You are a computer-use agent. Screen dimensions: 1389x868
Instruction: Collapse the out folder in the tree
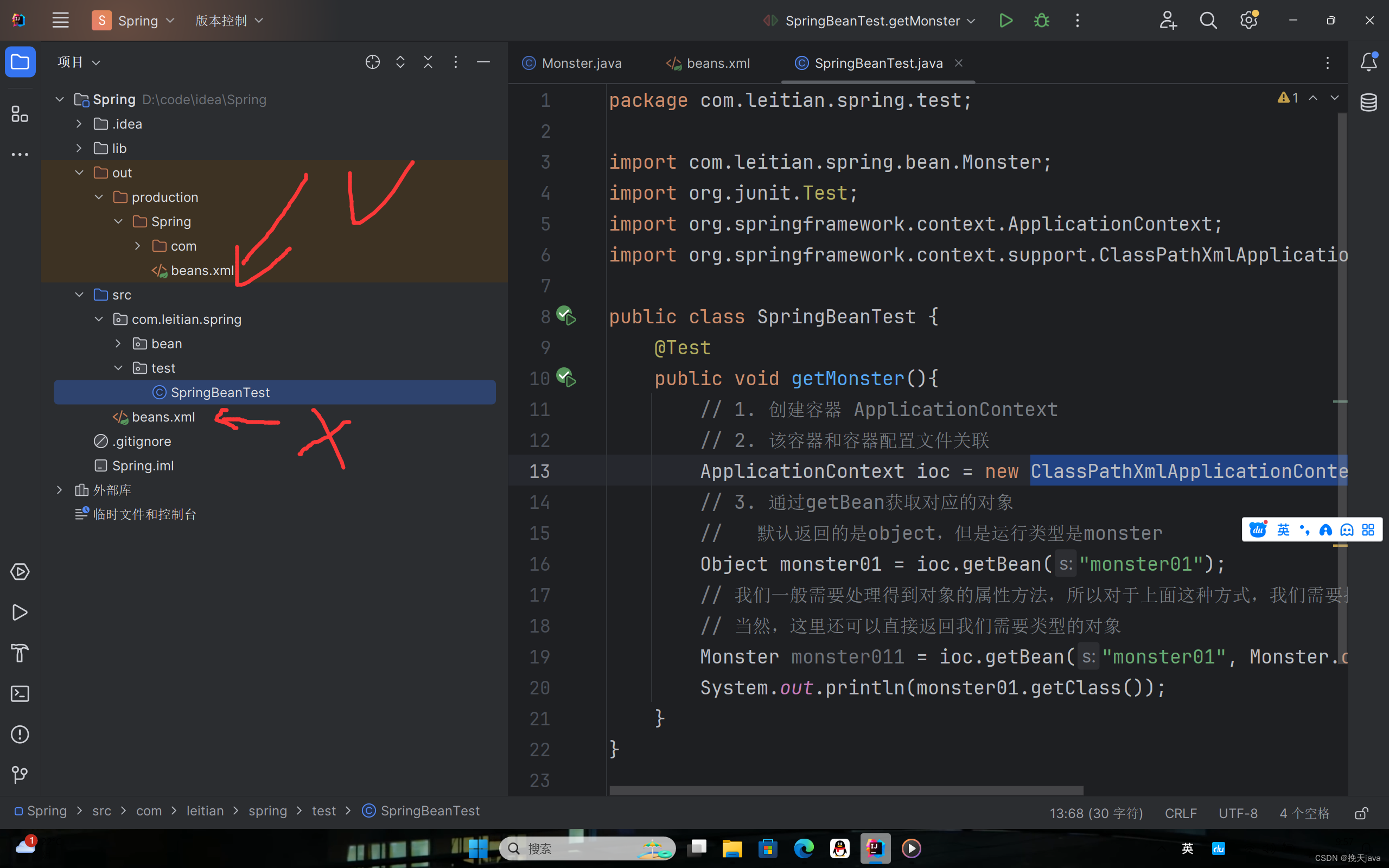click(79, 173)
